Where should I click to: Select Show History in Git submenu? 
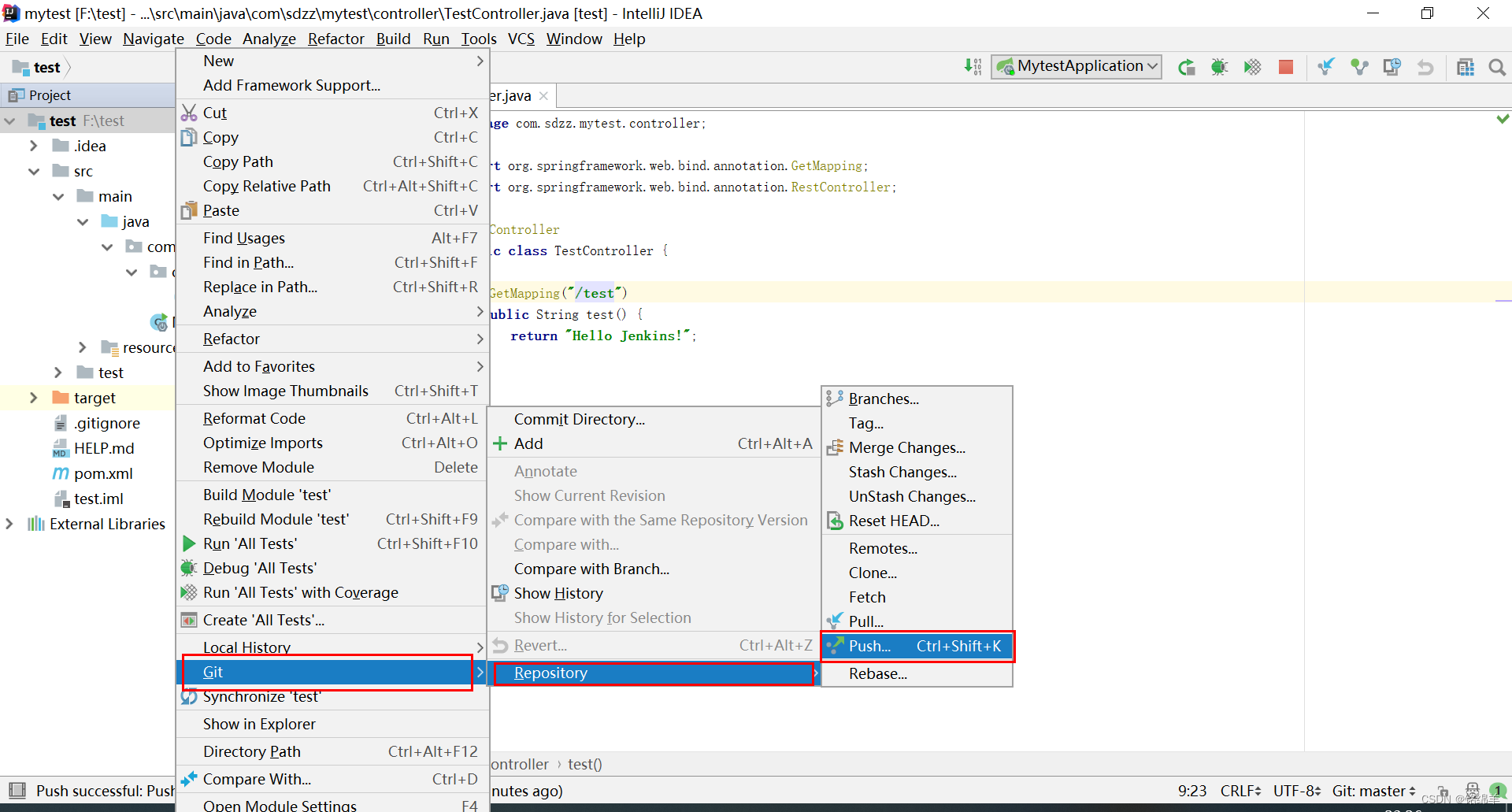654,593
